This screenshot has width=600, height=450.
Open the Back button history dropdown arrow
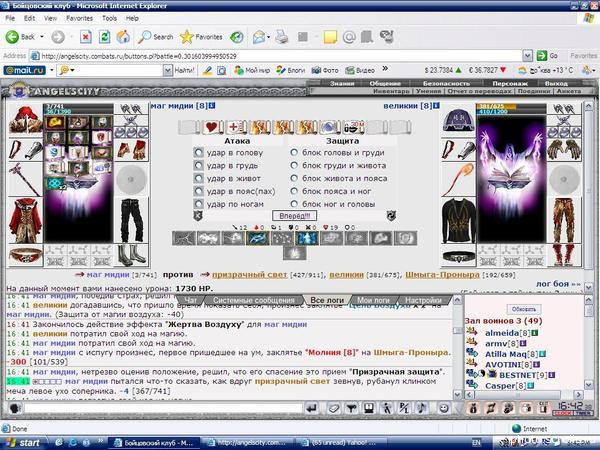[42, 37]
